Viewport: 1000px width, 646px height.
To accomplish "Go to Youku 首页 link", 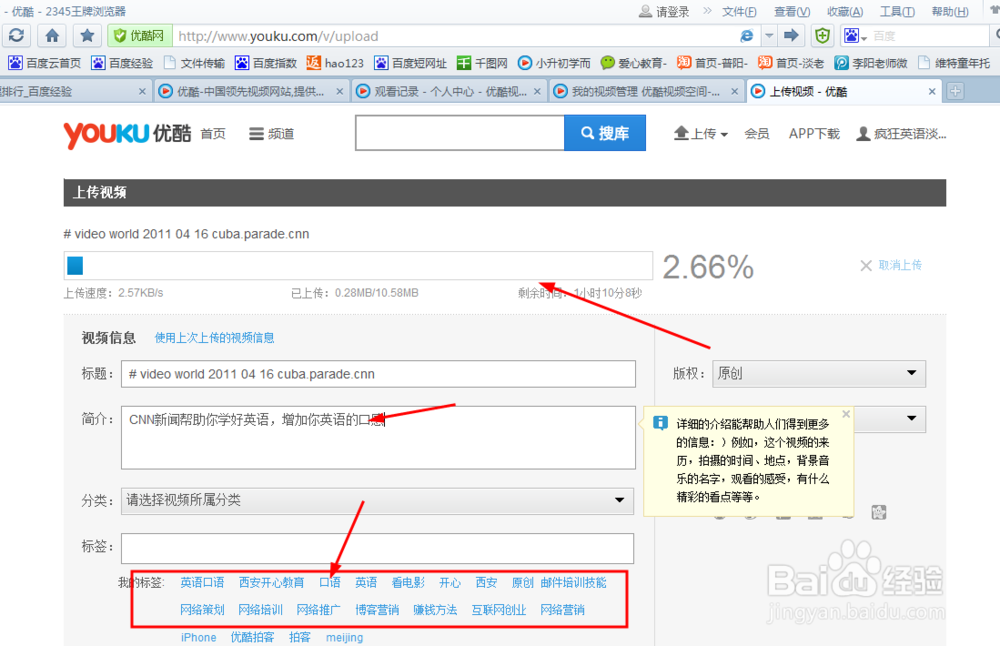I will pos(212,134).
